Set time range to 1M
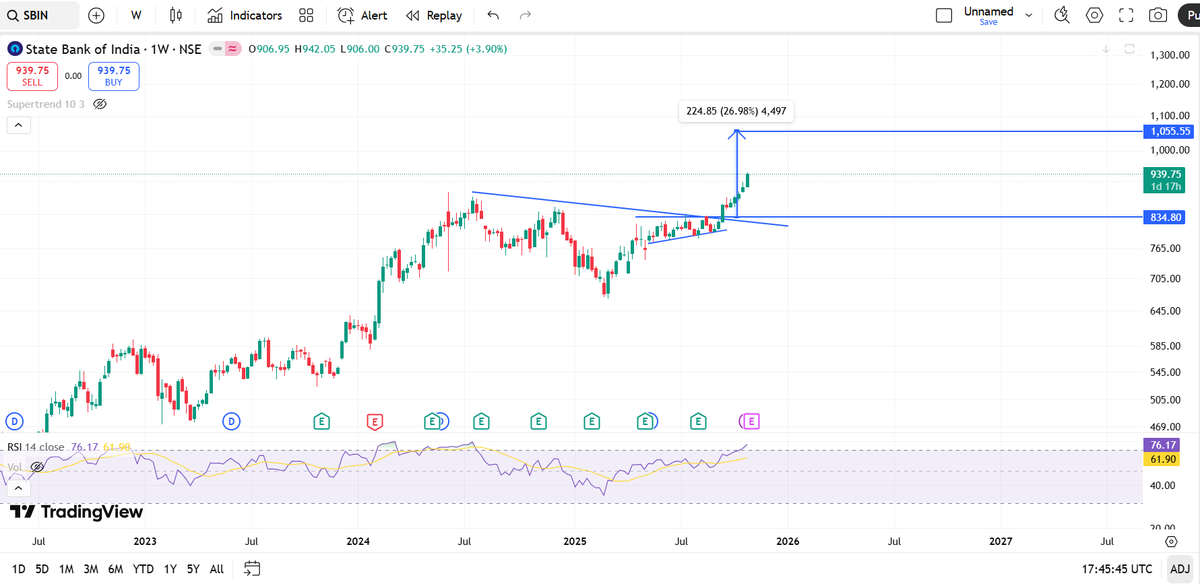1200x584 pixels. (66, 569)
